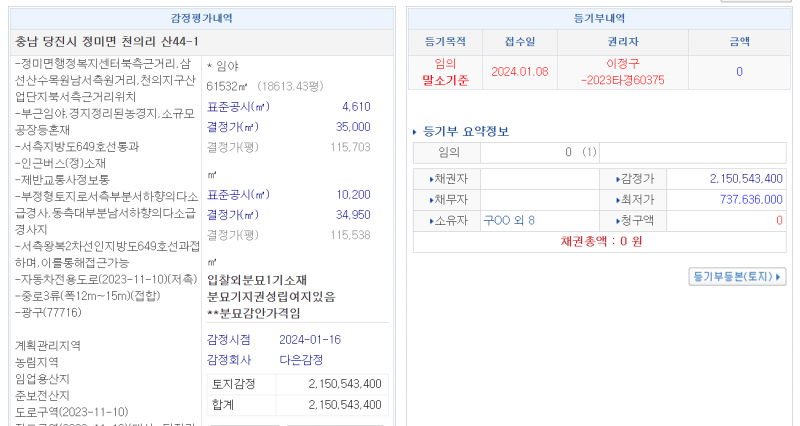Click the appraisal firm 다온감정
800x426 pixels.
pyautogui.click(x=302, y=360)
